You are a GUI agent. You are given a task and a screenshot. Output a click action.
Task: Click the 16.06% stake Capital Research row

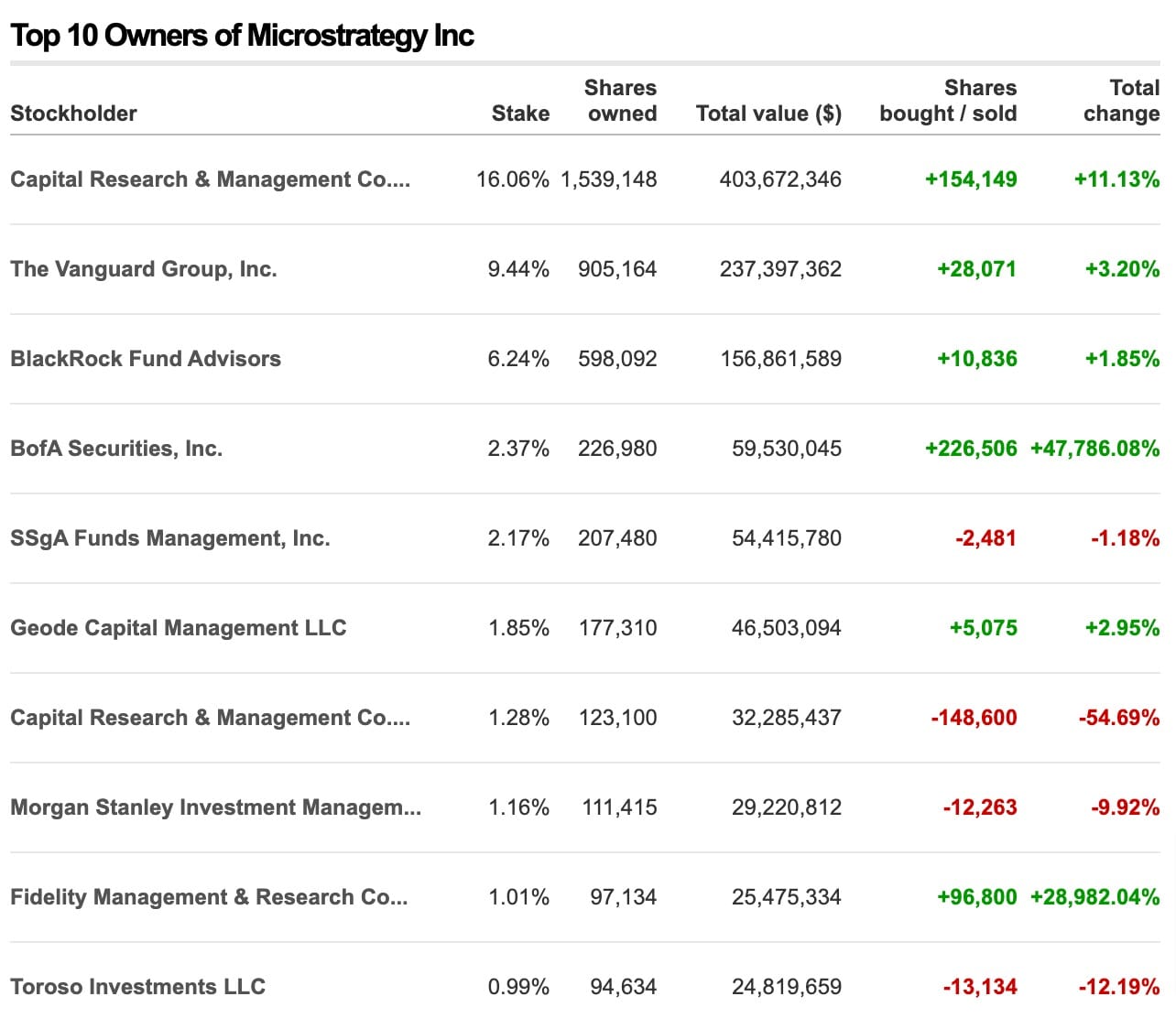[584, 179]
